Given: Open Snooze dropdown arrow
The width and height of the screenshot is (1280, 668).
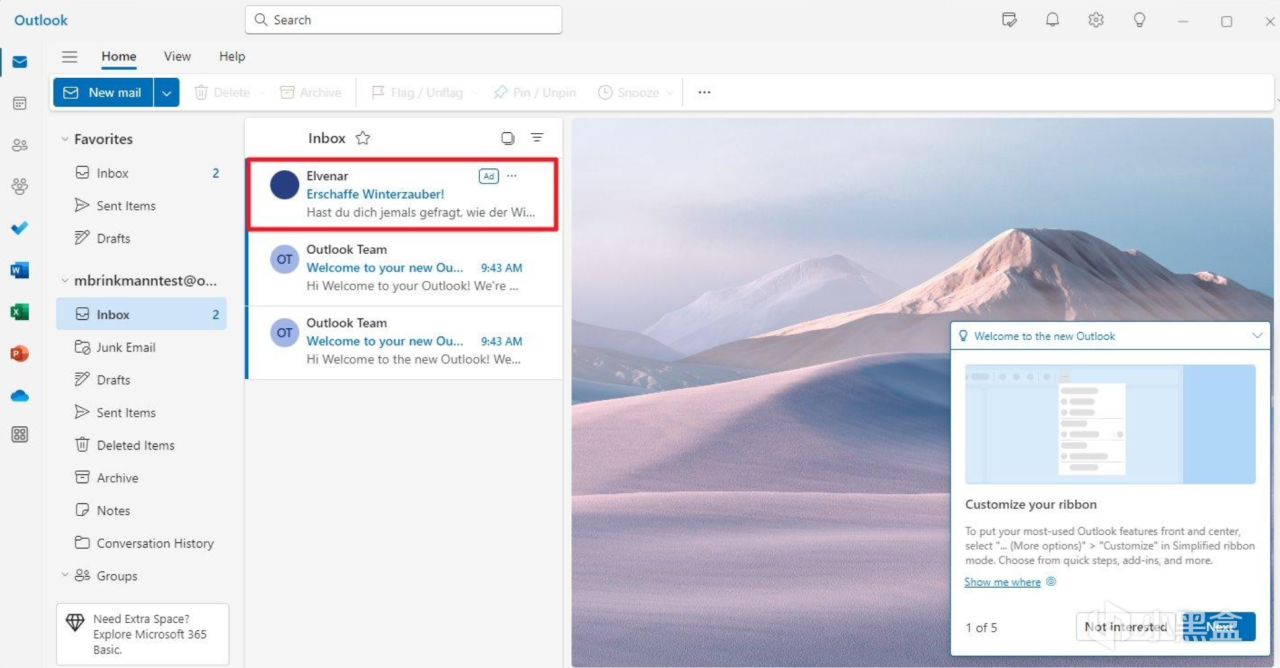Looking at the screenshot, I should [671, 92].
